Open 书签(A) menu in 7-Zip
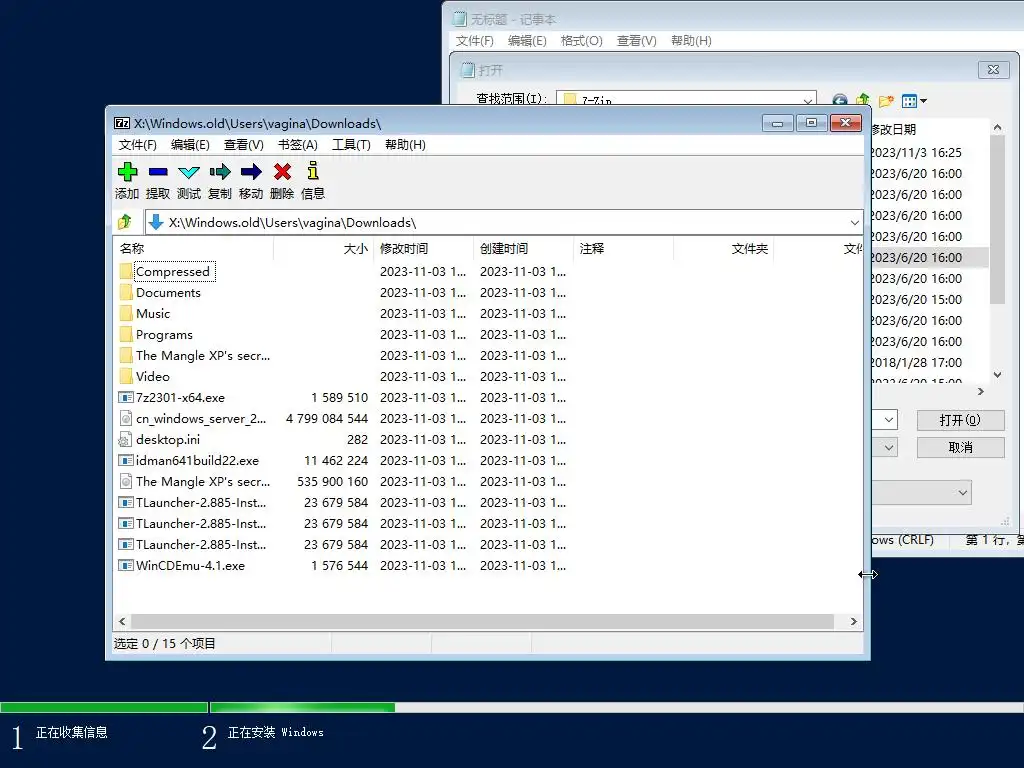Image resolution: width=1024 pixels, height=768 pixels. pos(298,144)
